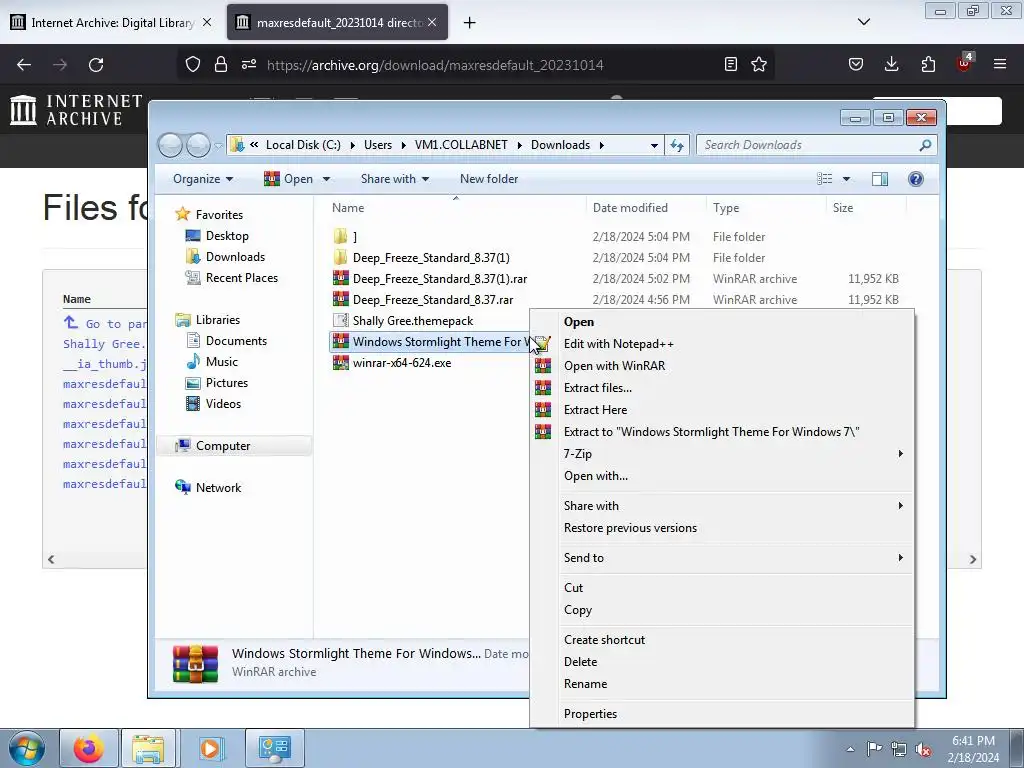Change view icon in Explorer toolbar
The height and width of the screenshot is (768, 1024).
[824, 179]
